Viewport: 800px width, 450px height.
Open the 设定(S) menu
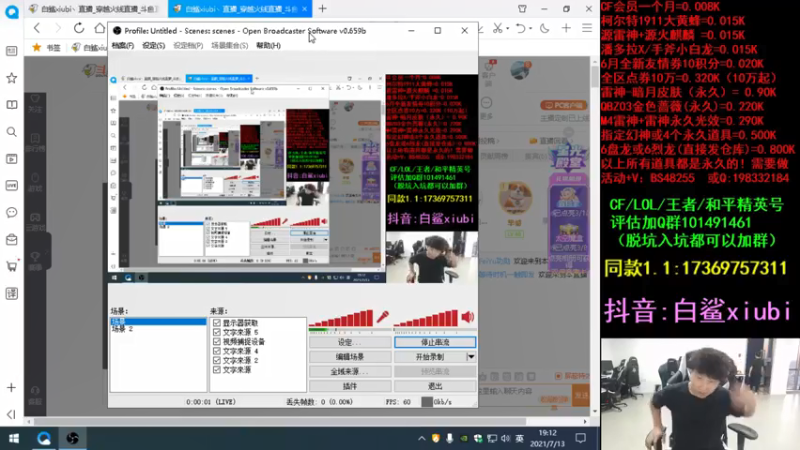pos(153,45)
